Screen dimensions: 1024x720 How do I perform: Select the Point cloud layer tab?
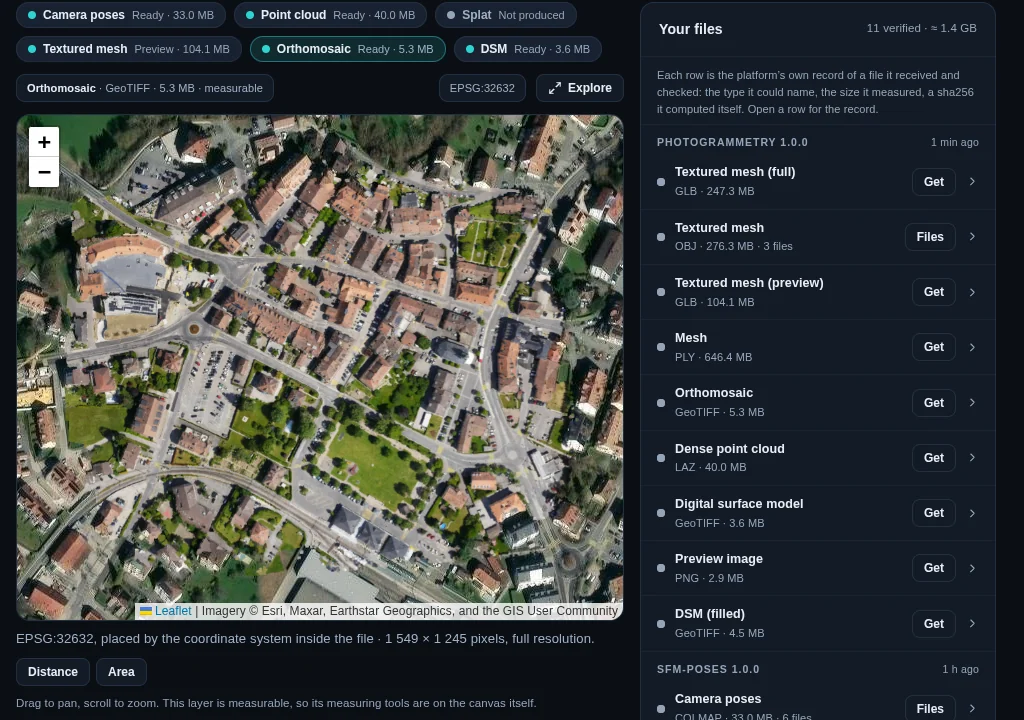pos(330,14)
